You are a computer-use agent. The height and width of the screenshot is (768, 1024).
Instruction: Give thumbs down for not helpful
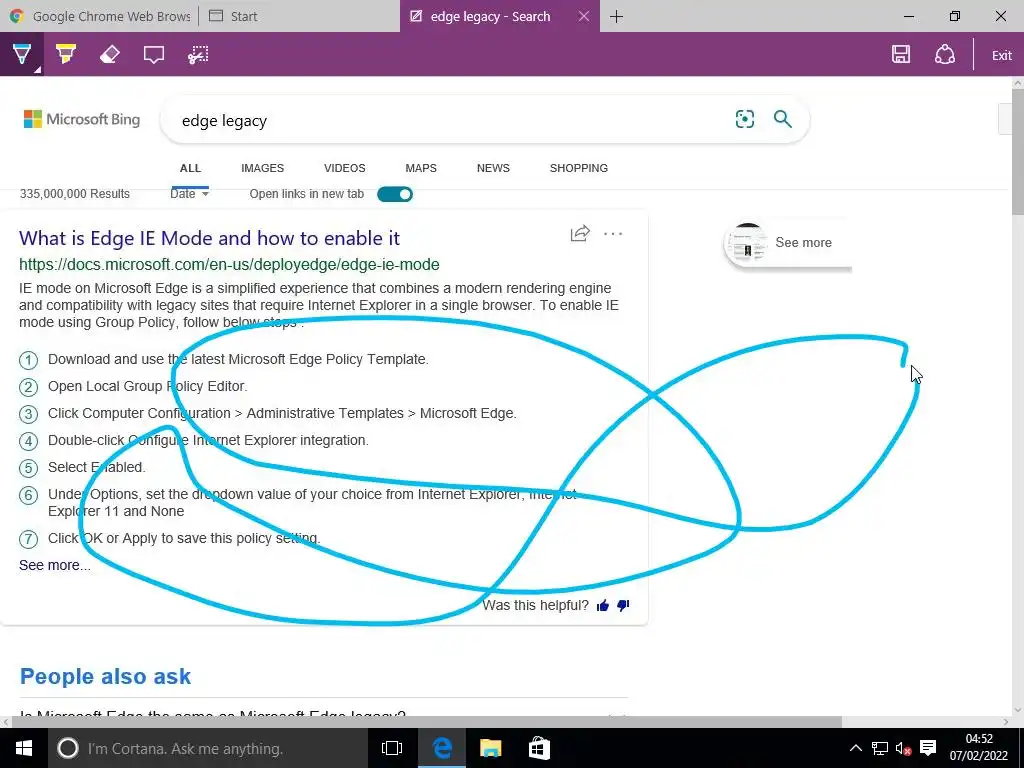click(x=623, y=606)
